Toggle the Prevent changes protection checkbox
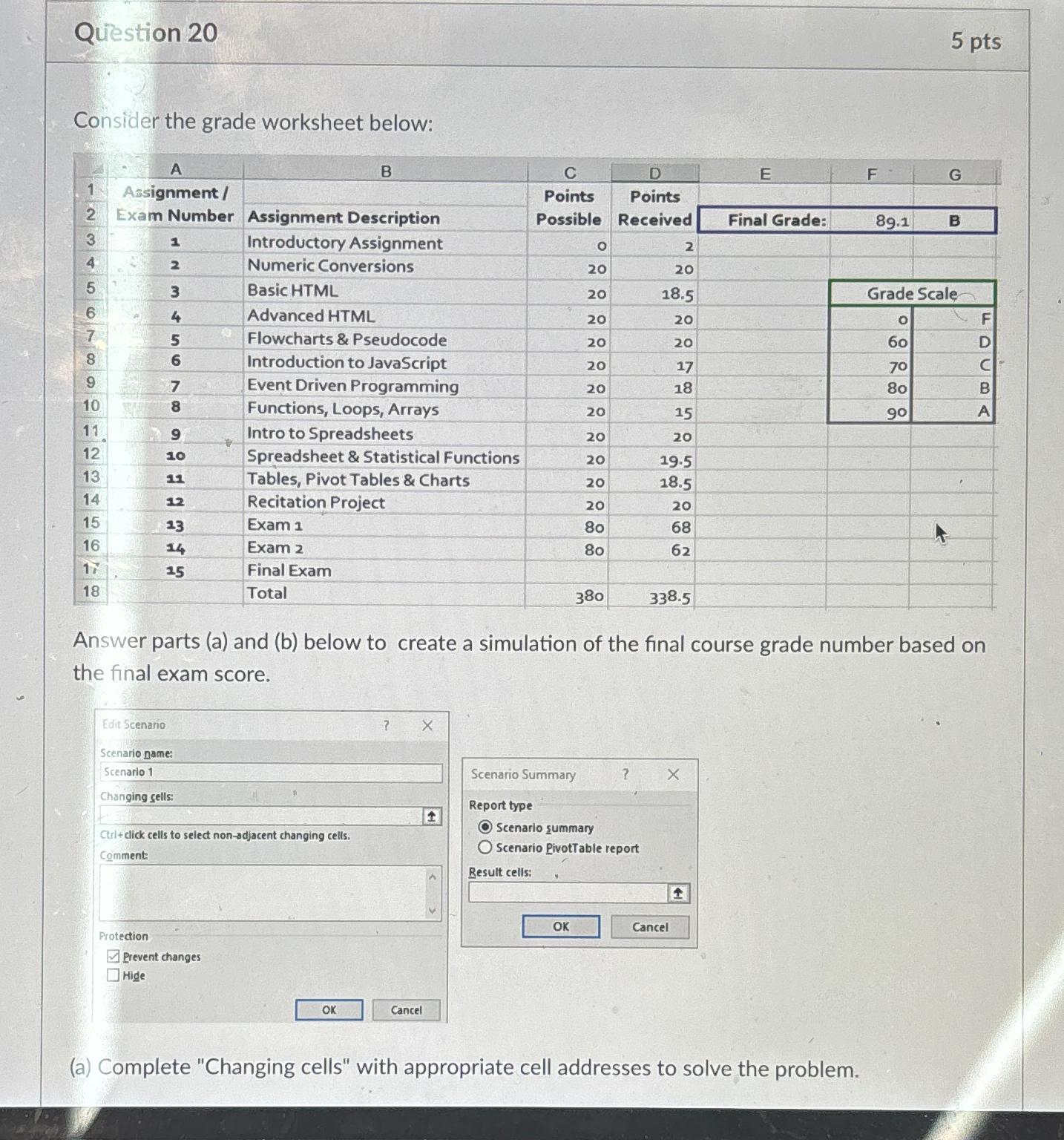The width and height of the screenshot is (1064, 1140). tap(113, 957)
